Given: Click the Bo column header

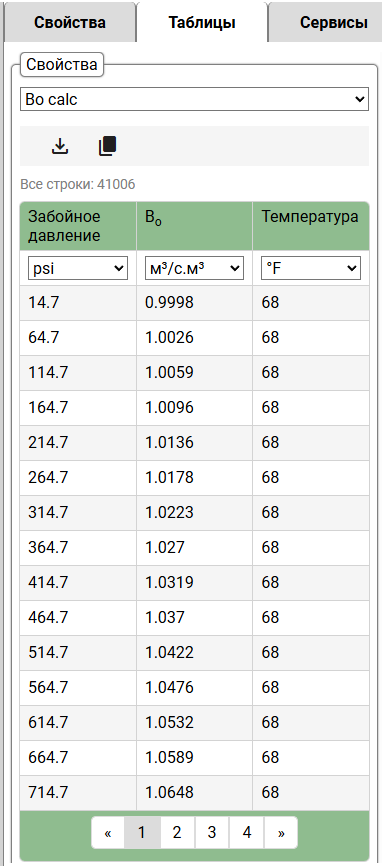Looking at the screenshot, I should (x=194, y=226).
